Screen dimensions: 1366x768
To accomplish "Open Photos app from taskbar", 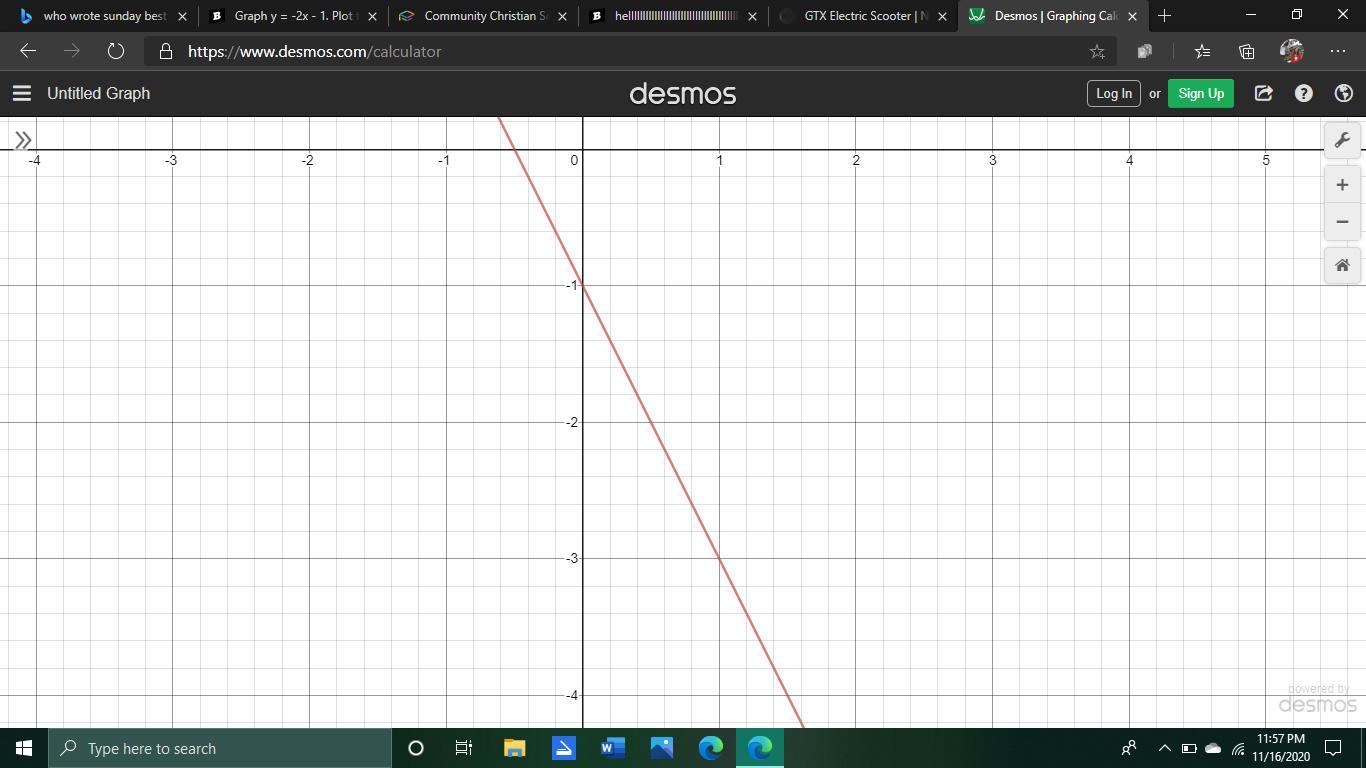I will (x=662, y=748).
